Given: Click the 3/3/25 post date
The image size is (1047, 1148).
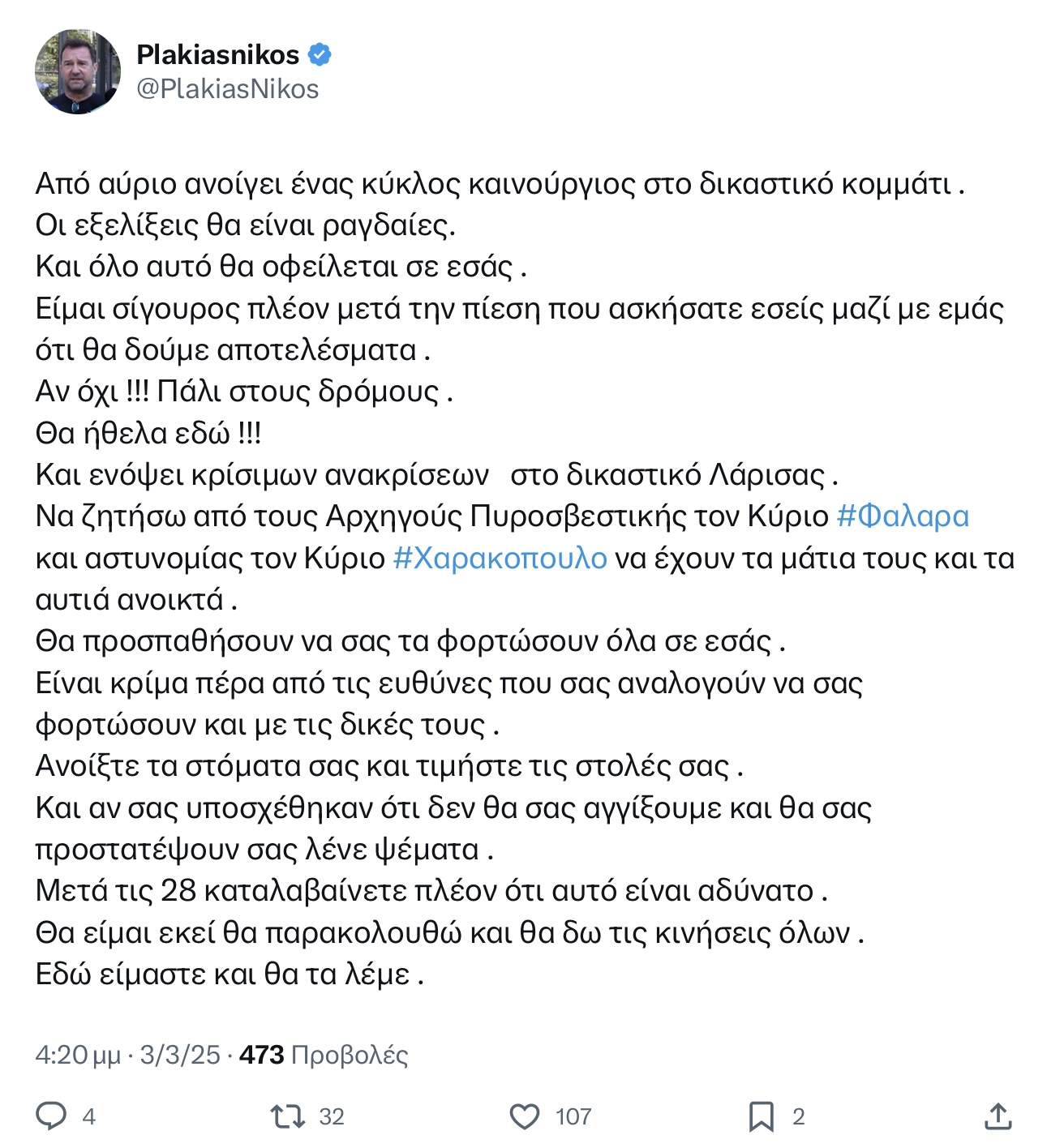Looking at the screenshot, I should [180, 1055].
